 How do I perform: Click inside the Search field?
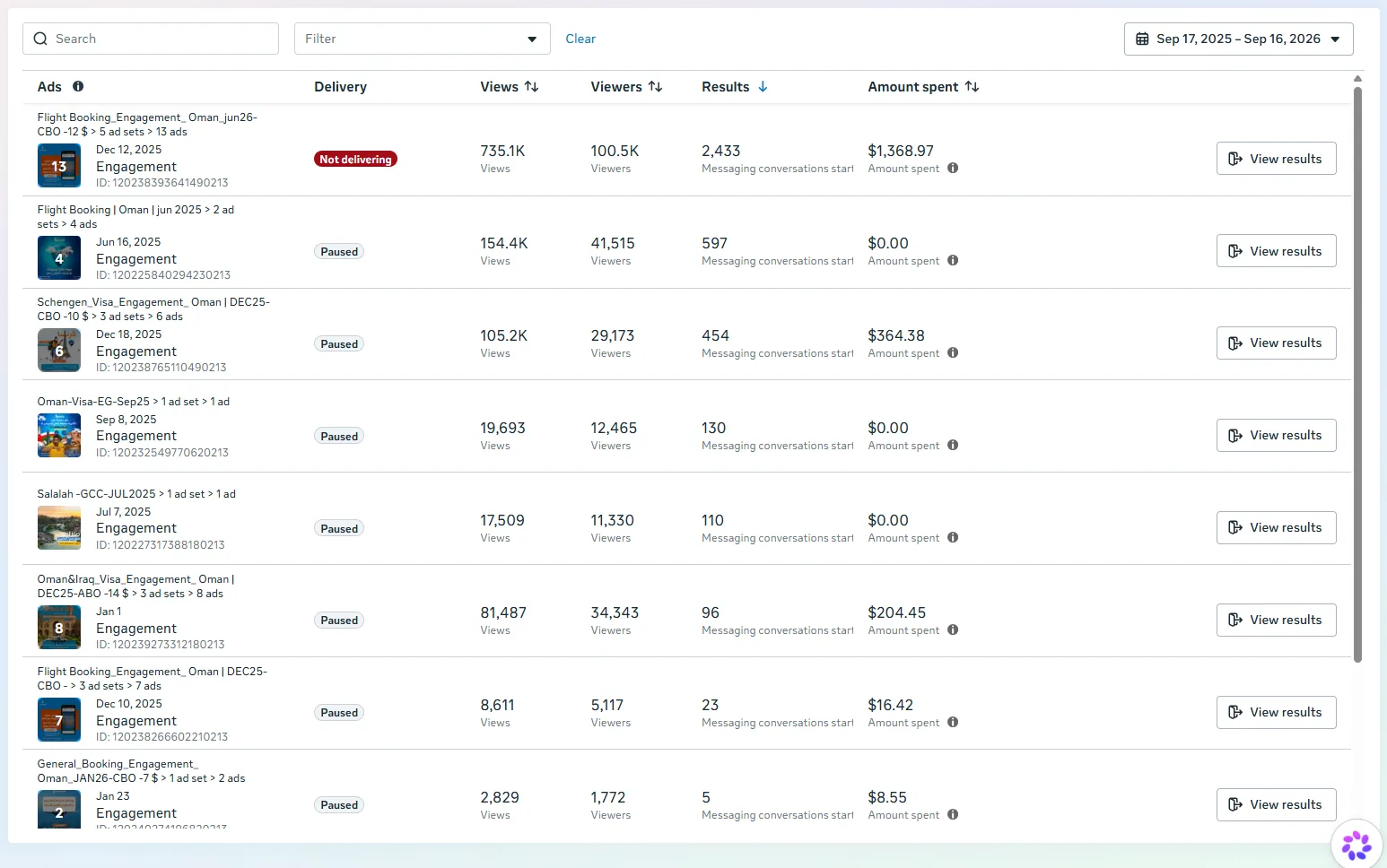point(151,39)
